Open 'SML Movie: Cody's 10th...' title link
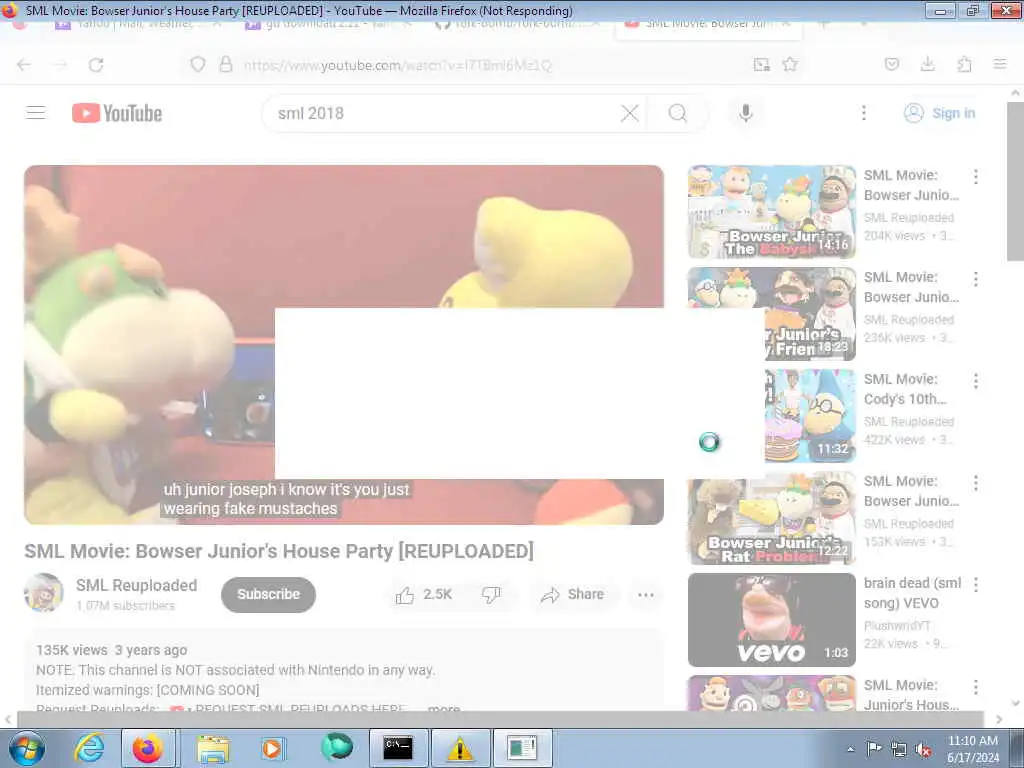Image resolution: width=1024 pixels, height=768 pixels. tap(904, 389)
